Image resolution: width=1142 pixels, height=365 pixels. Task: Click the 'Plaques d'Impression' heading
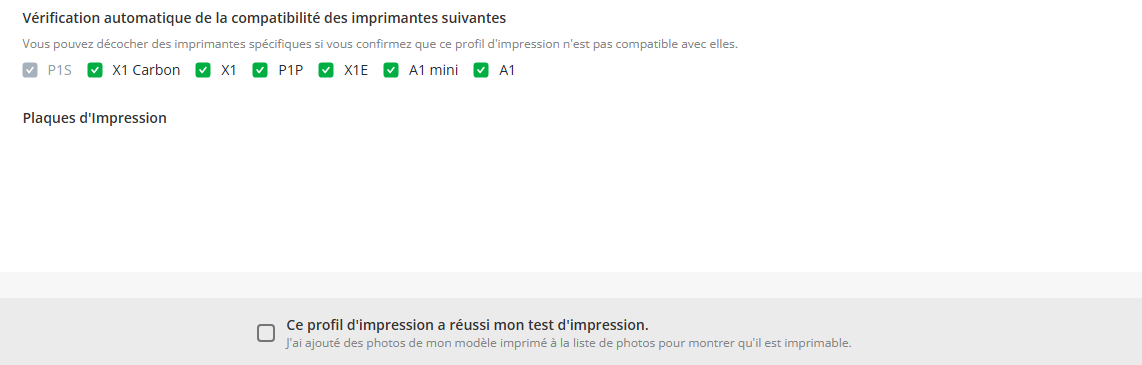coord(95,118)
